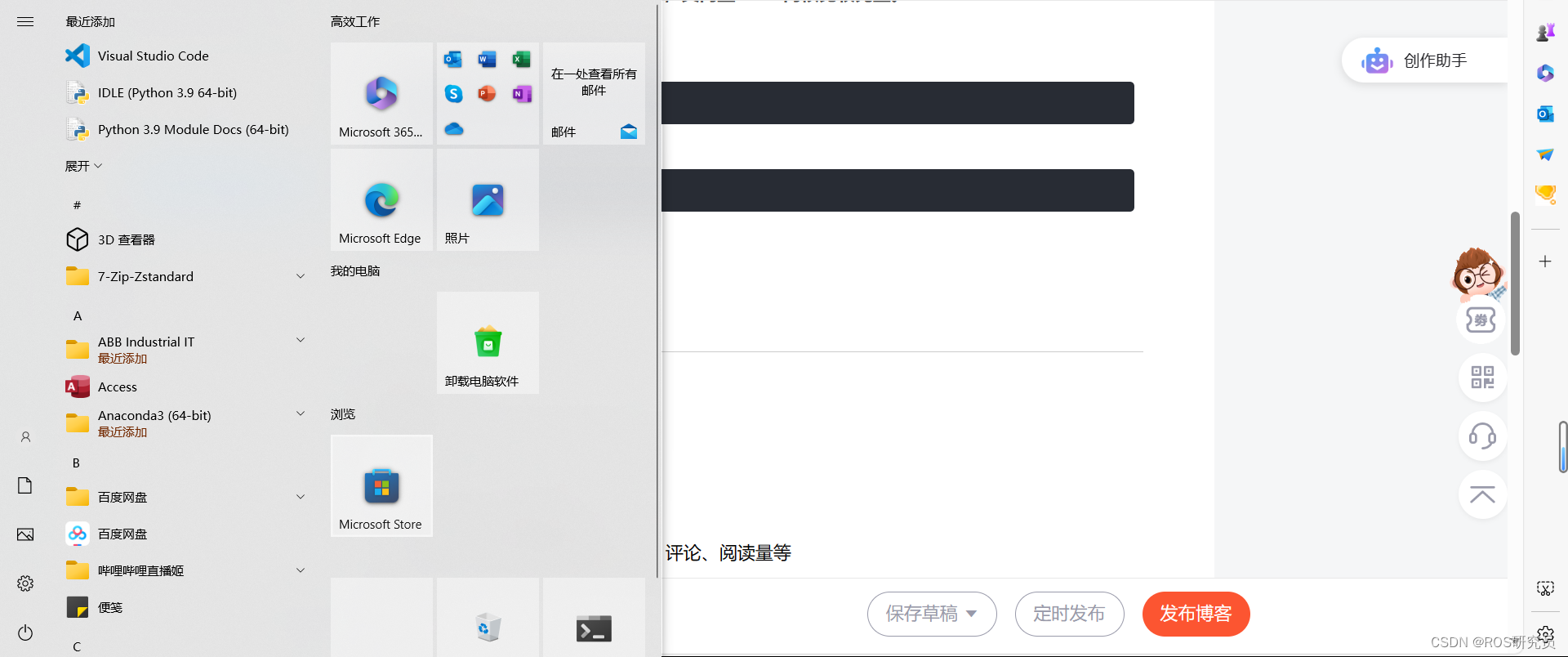
Task: Open the Start menu hamburger navigation
Action: 25,22
